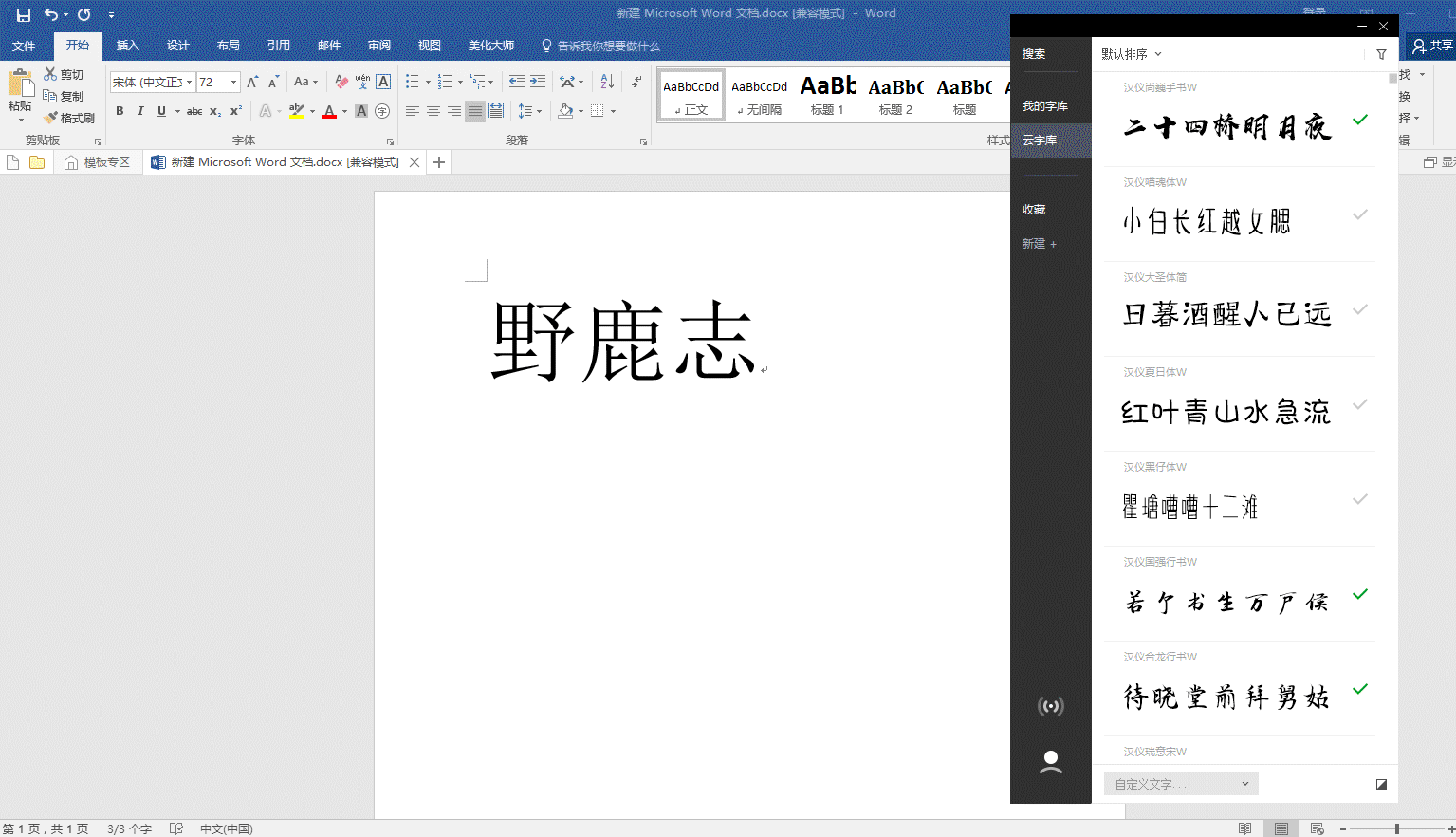The height and width of the screenshot is (837, 1456).
Task: Select the 标题 1 heading style
Action: tap(828, 95)
